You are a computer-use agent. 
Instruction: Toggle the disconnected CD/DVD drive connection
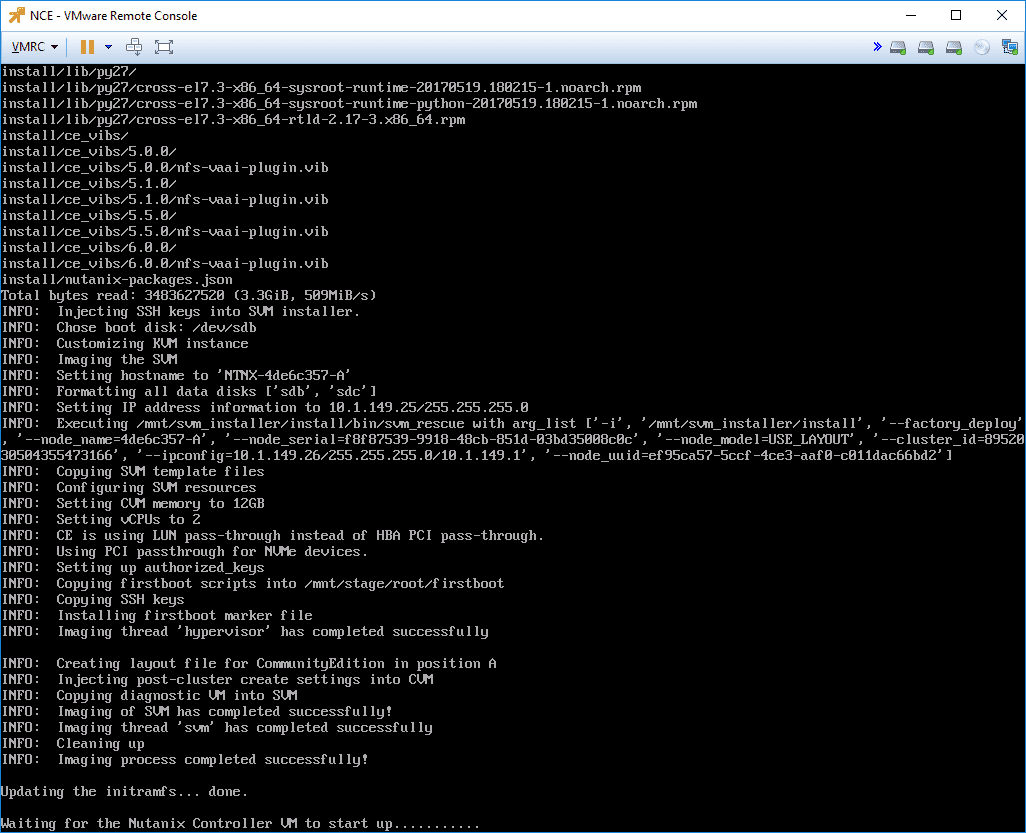981,47
